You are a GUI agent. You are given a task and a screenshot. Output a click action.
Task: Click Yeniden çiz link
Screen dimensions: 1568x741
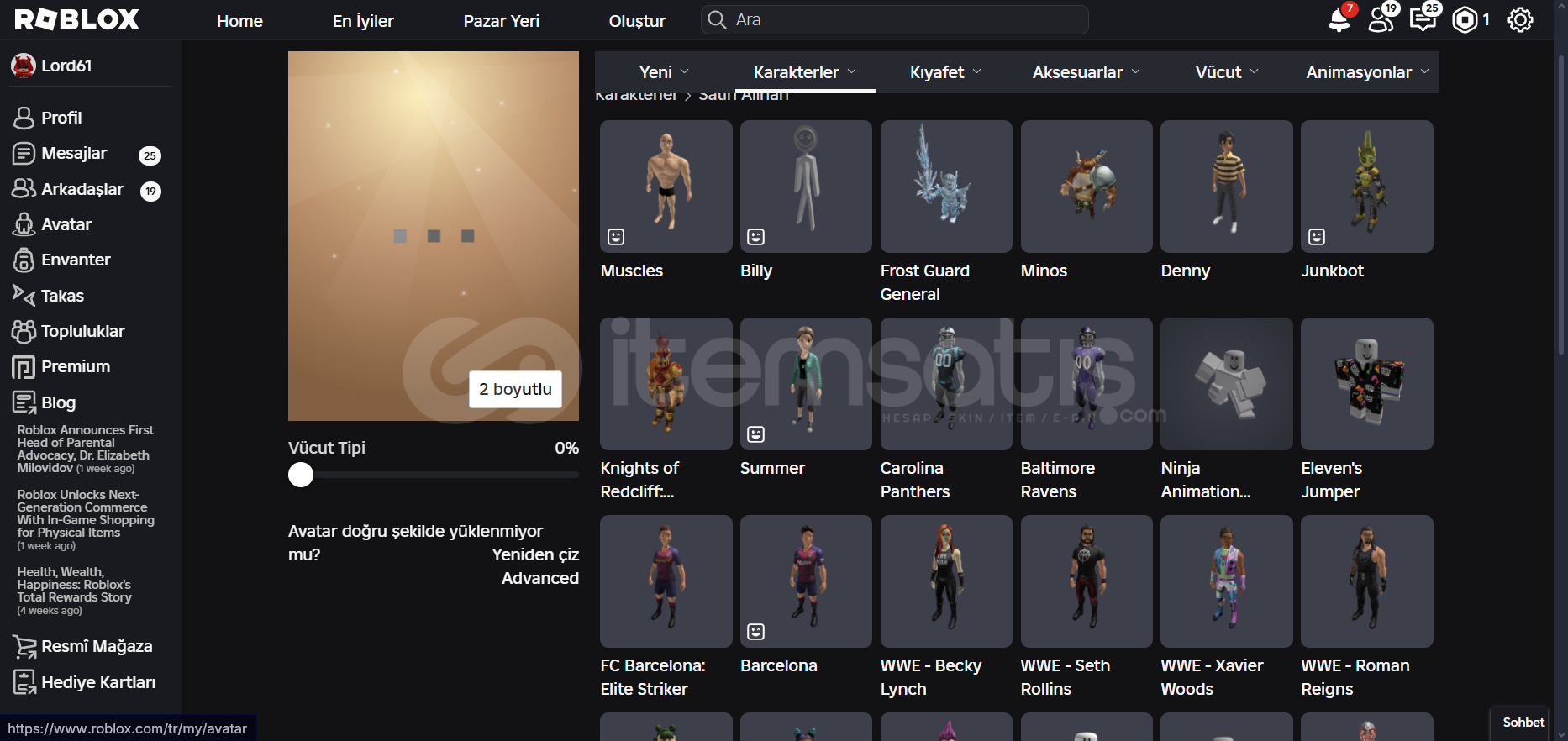[x=535, y=554]
